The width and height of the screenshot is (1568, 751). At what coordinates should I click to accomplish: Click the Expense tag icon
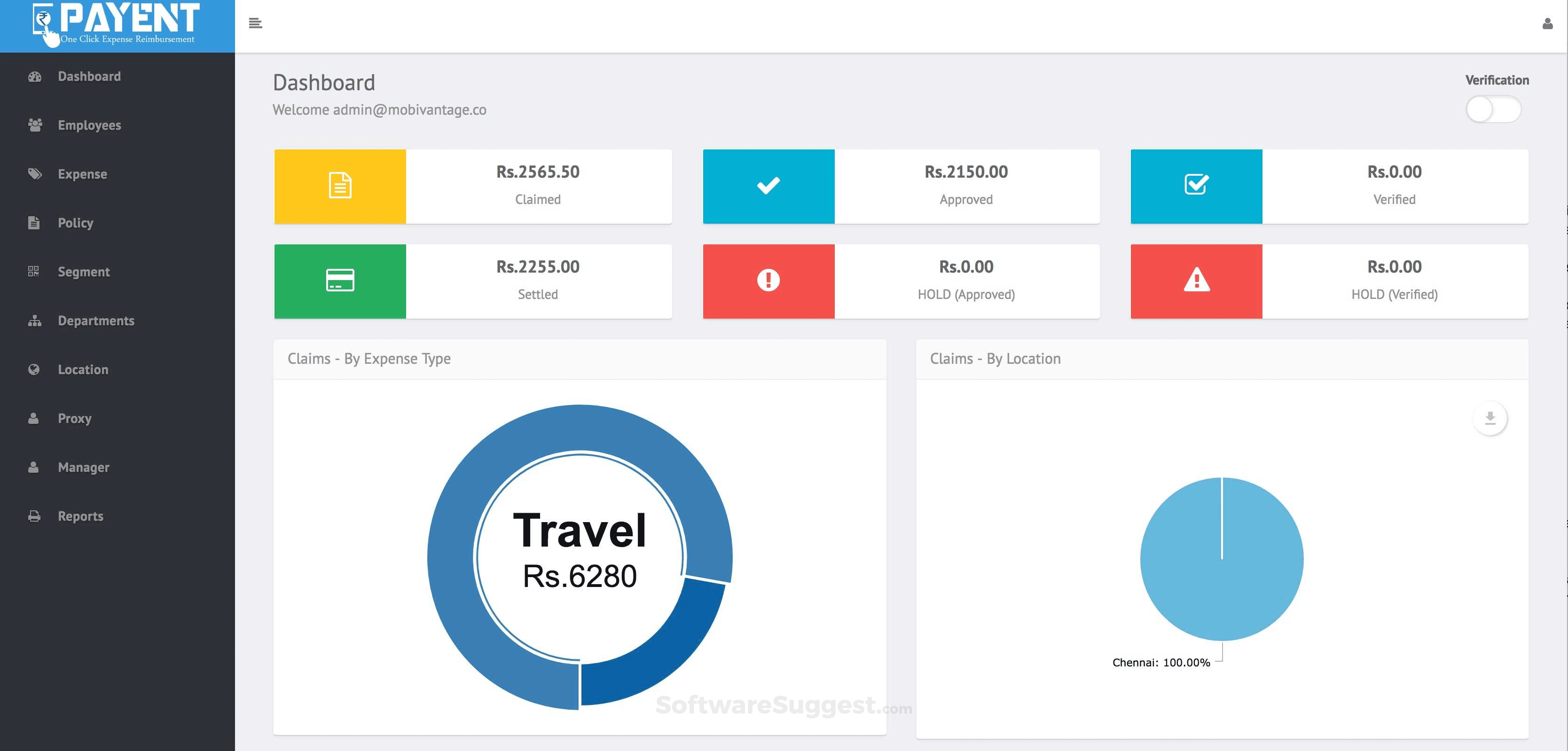click(x=35, y=173)
